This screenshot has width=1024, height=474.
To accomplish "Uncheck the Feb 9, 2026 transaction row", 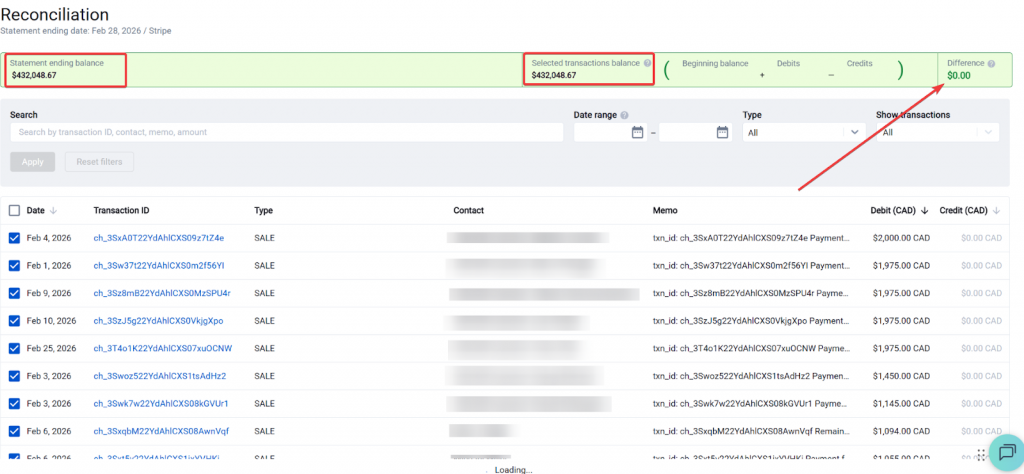I will (14, 293).
